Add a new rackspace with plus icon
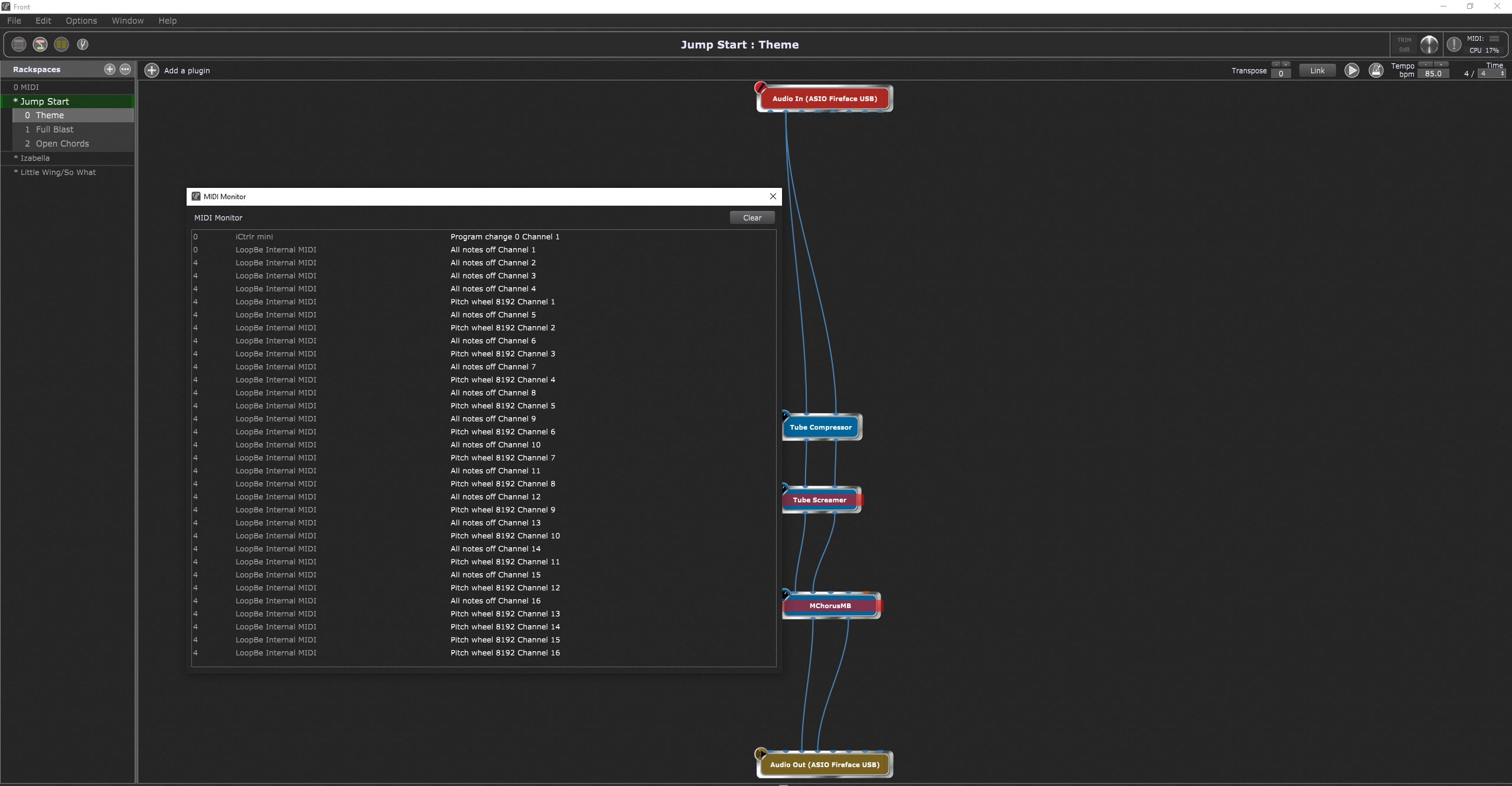Viewport: 1512px width, 786px height. (x=109, y=69)
